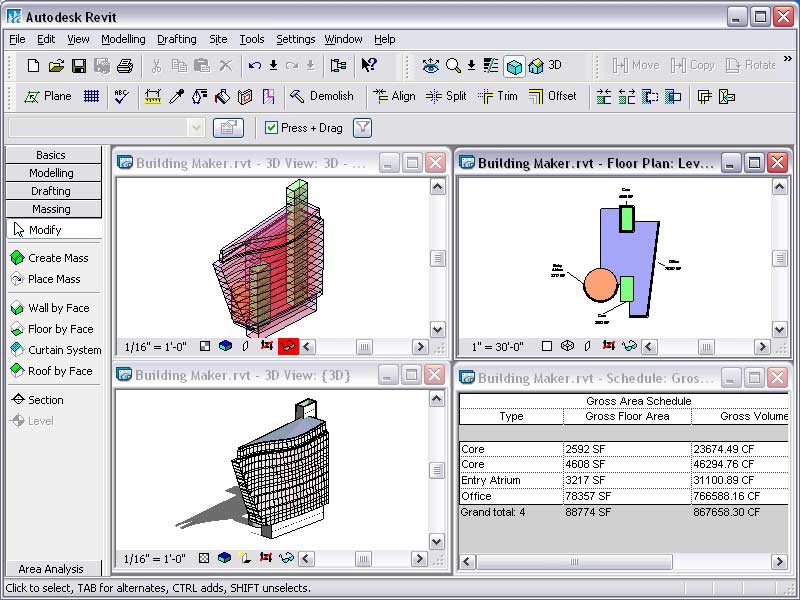The height and width of the screenshot is (600, 800).
Task: Print using the printer icon
Action: pos(125,66)
